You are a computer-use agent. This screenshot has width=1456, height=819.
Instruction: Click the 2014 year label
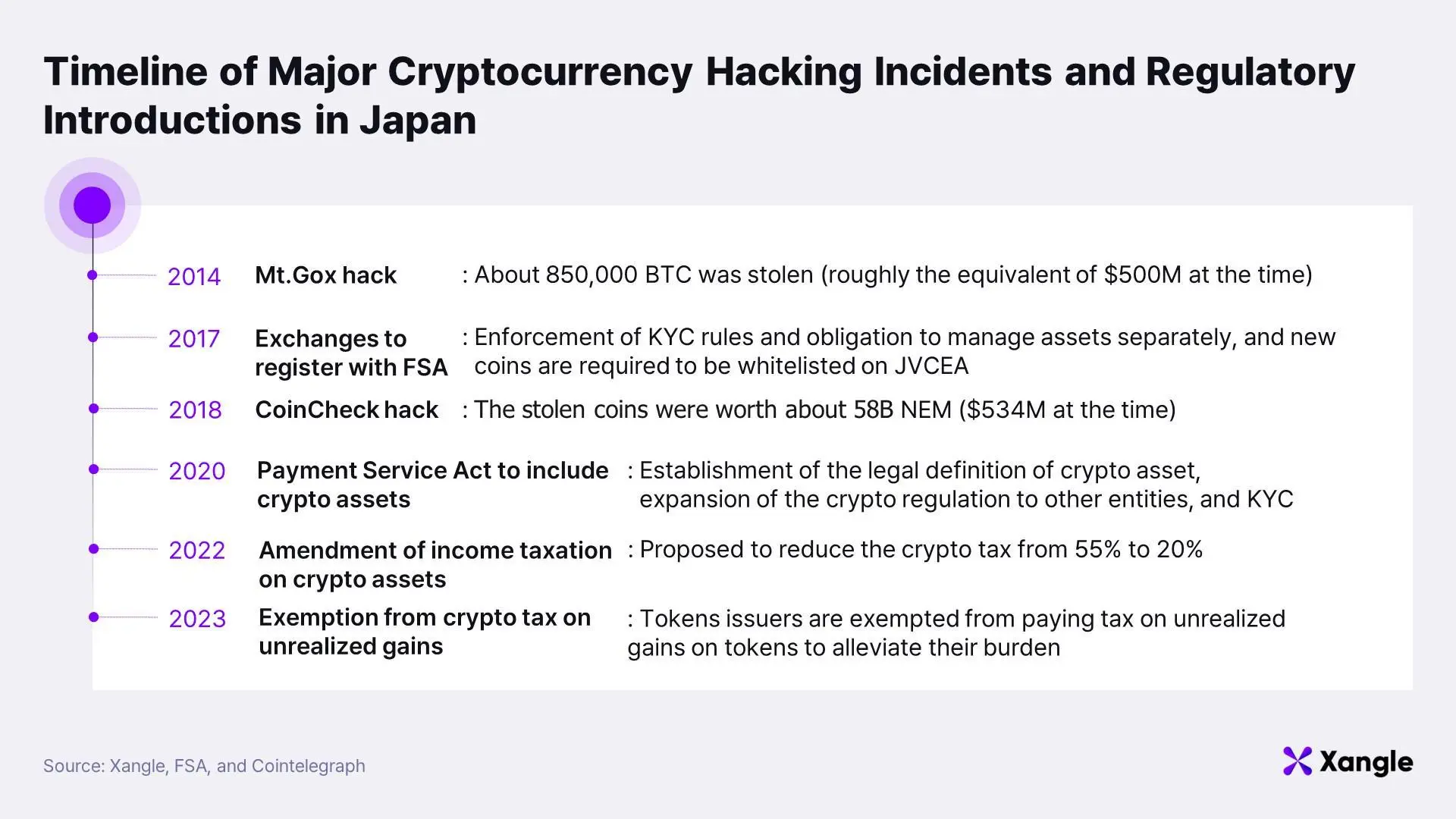[x=194, y=277]
